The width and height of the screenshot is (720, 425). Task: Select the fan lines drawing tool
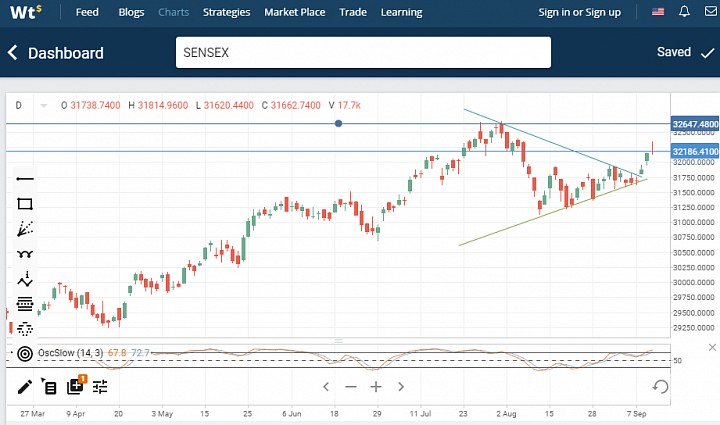pyautogui.click(x=25, y=229)
